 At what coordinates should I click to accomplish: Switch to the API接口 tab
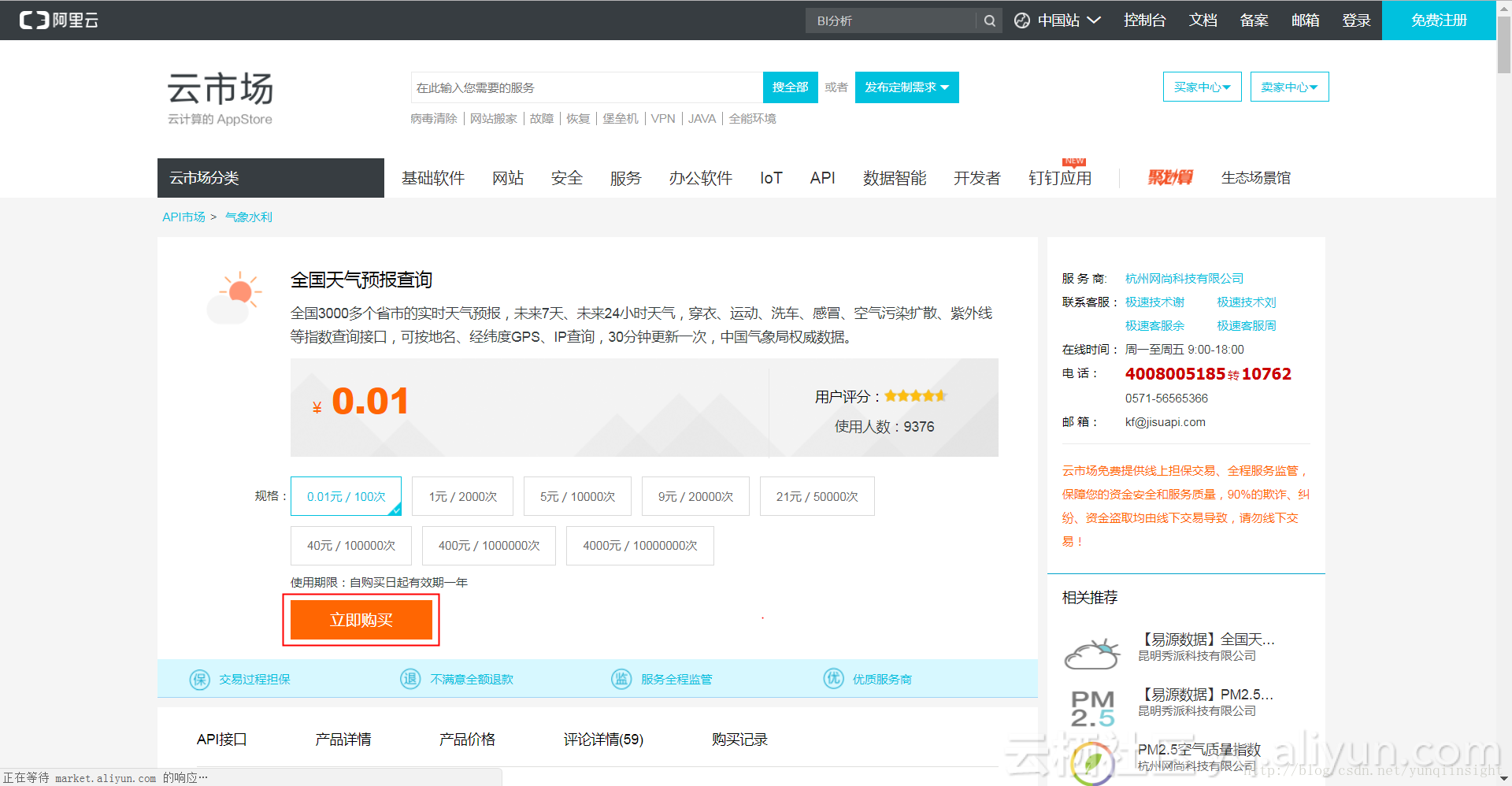click(221, 740)
